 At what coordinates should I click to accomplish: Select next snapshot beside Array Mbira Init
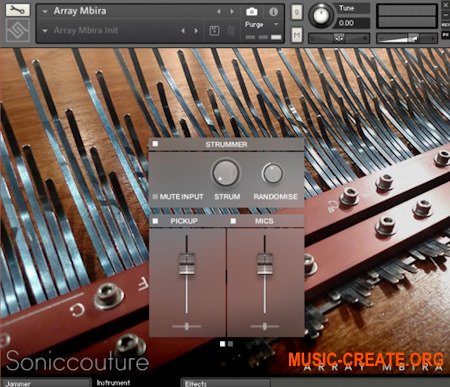[196, 31]
